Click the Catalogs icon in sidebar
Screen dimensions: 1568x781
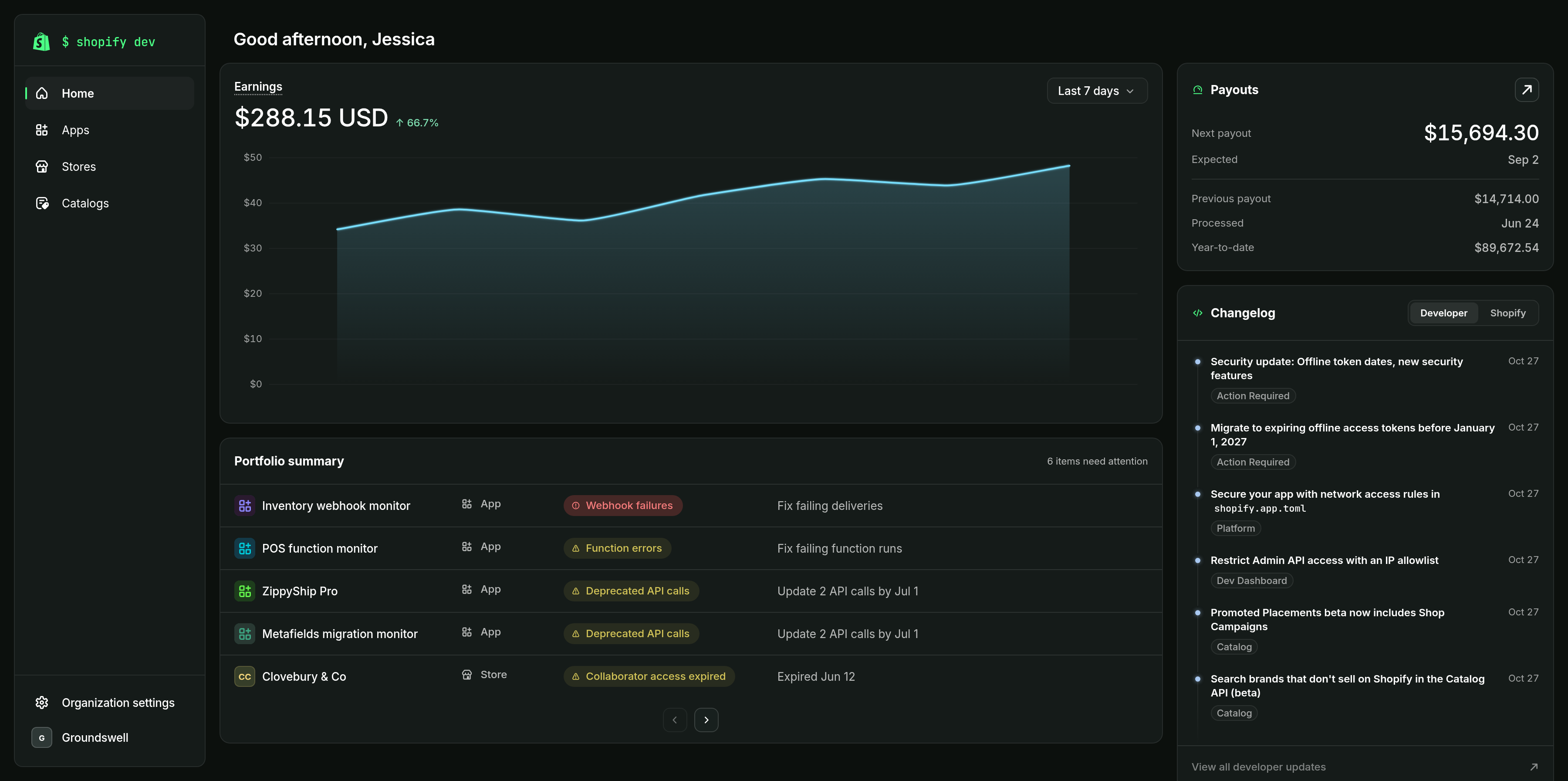coord(42,203)
